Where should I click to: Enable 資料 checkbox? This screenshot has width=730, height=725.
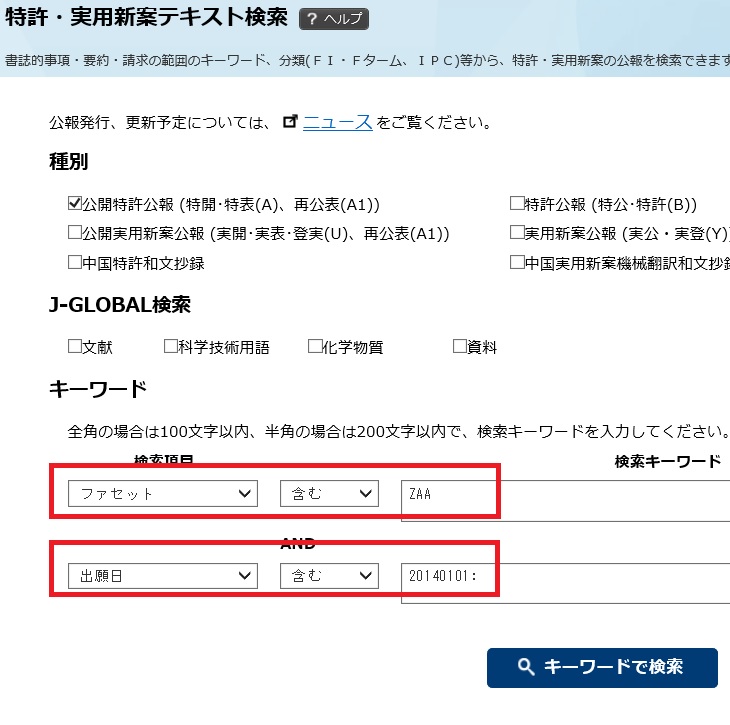click(460, 346)
